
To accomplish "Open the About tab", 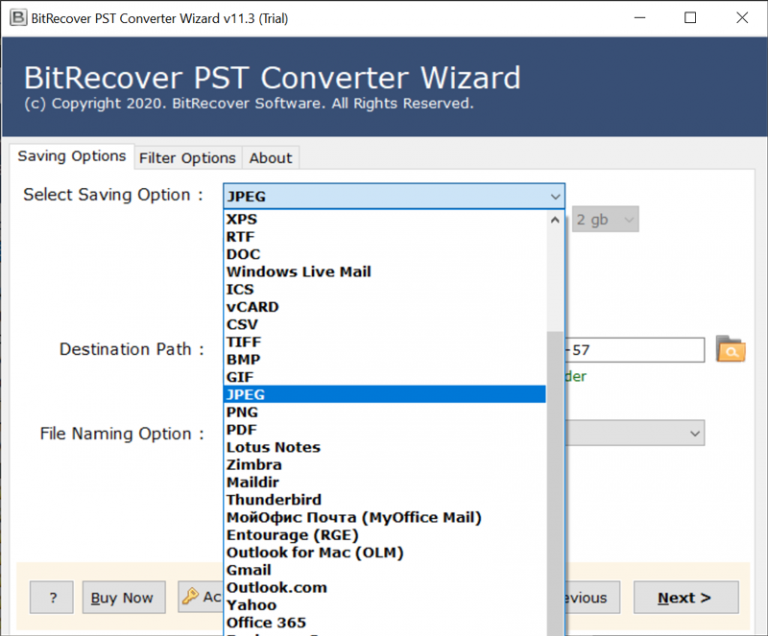I will [x=270, y=158].
